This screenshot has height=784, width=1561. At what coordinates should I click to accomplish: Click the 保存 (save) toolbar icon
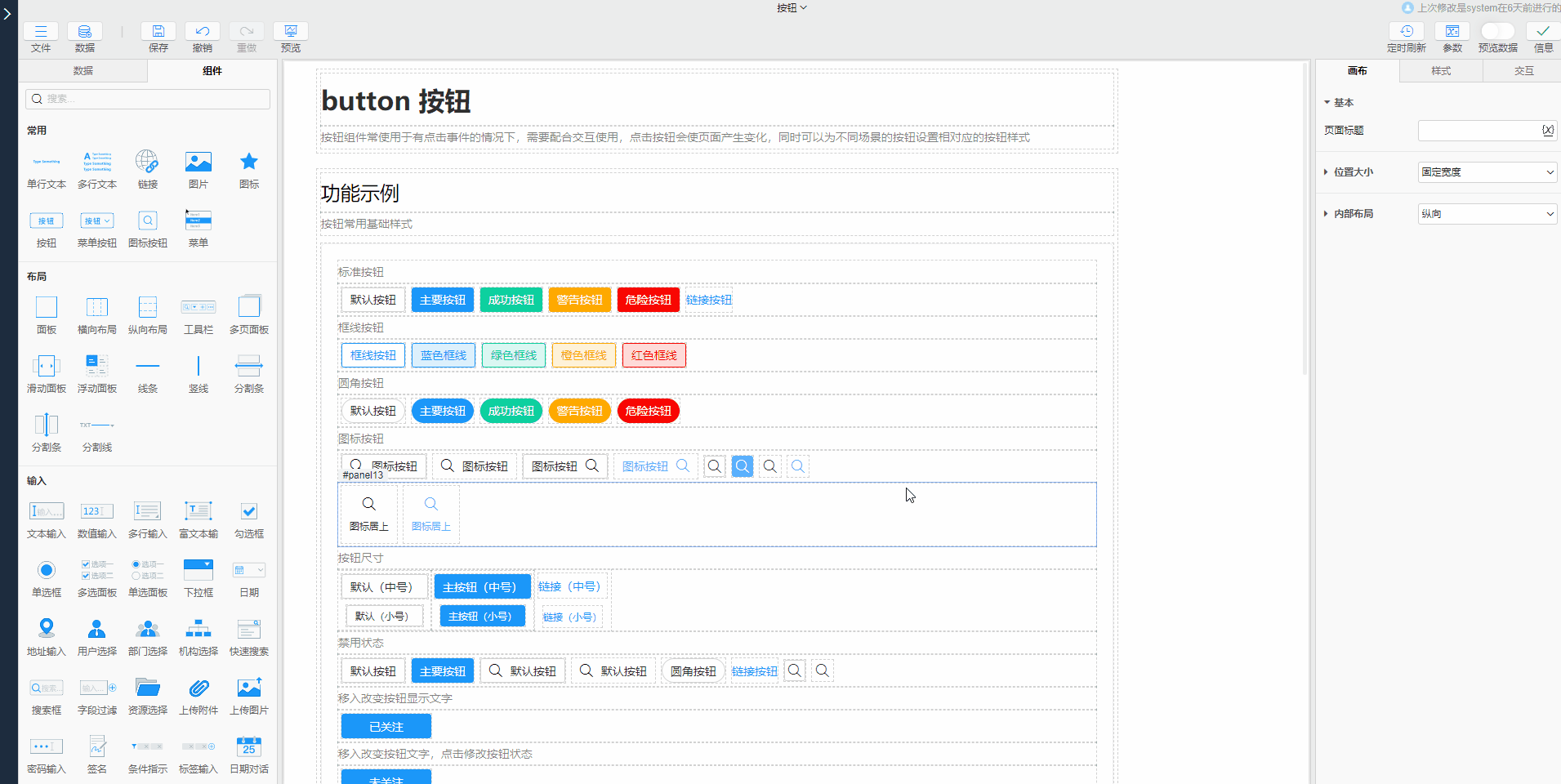158,32
